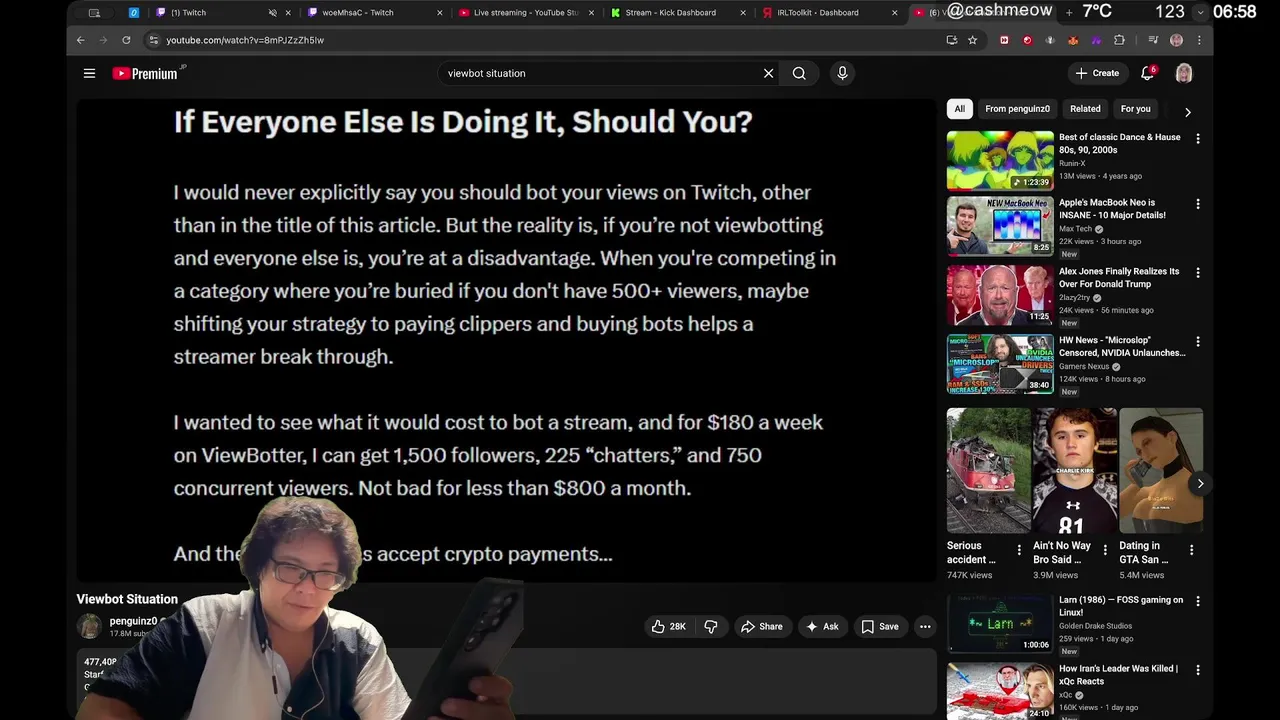Image resolution: width=1280 pixels, height=720 pixels.
Task: Open options for How Iran's Leader video
Action: pos(1198,670)
